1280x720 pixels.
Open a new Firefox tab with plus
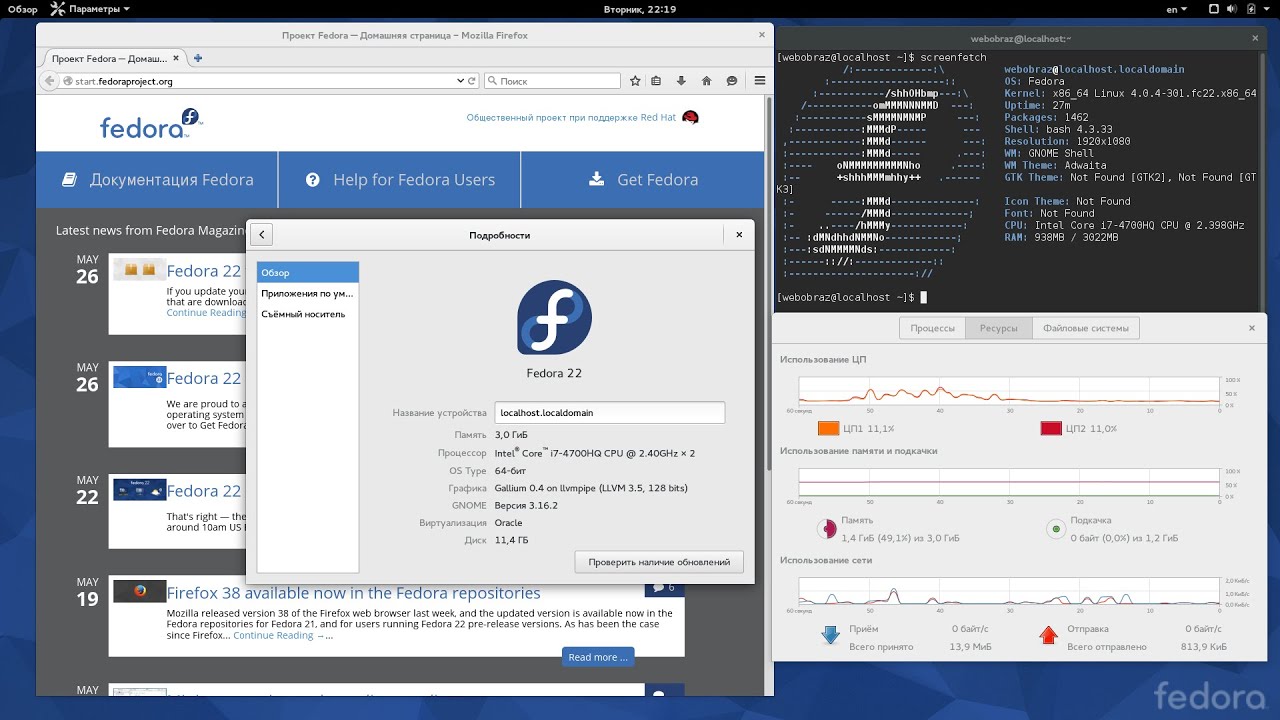[198, 58]
